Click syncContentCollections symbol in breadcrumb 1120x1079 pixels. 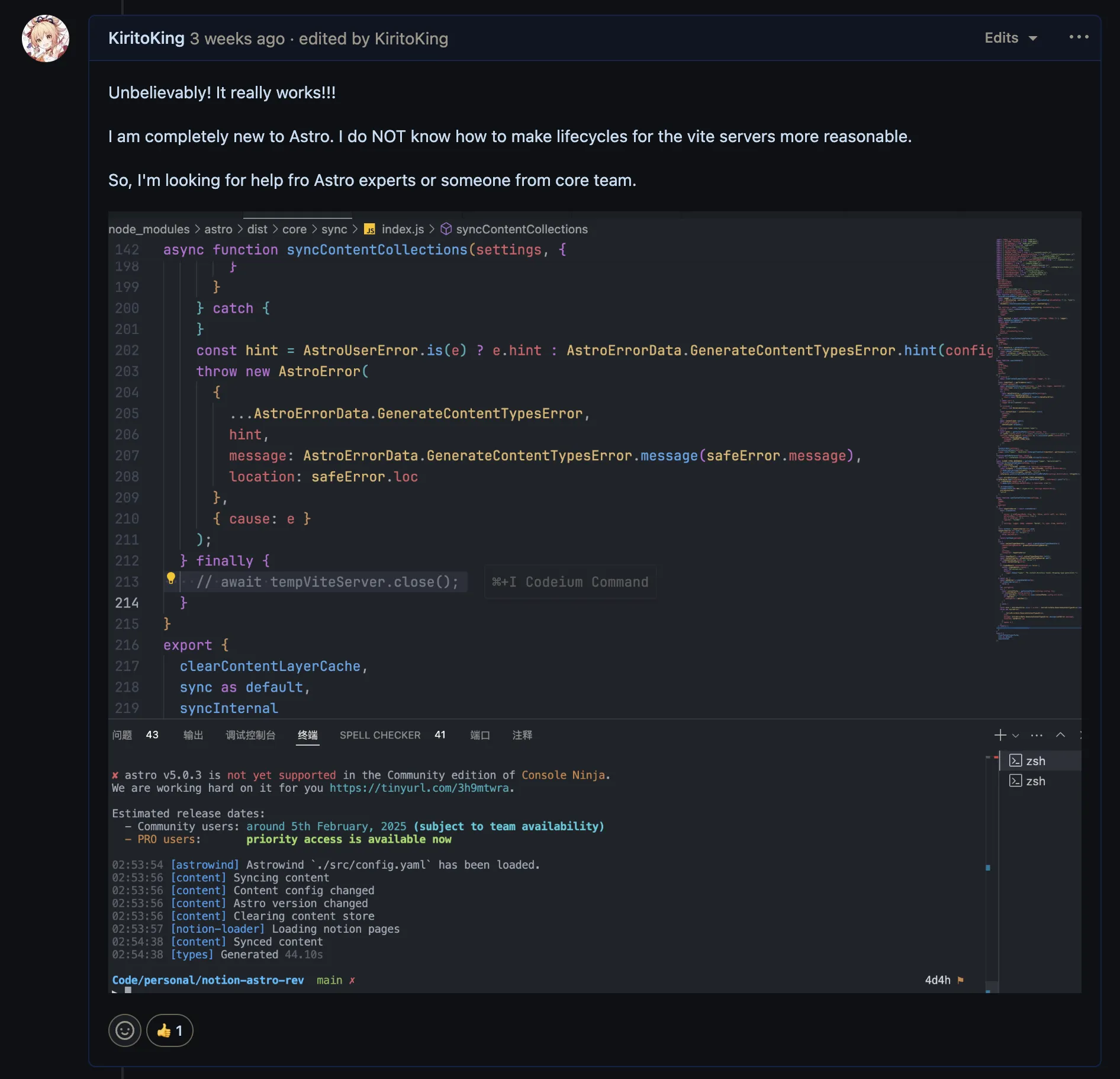coord(521,229)
